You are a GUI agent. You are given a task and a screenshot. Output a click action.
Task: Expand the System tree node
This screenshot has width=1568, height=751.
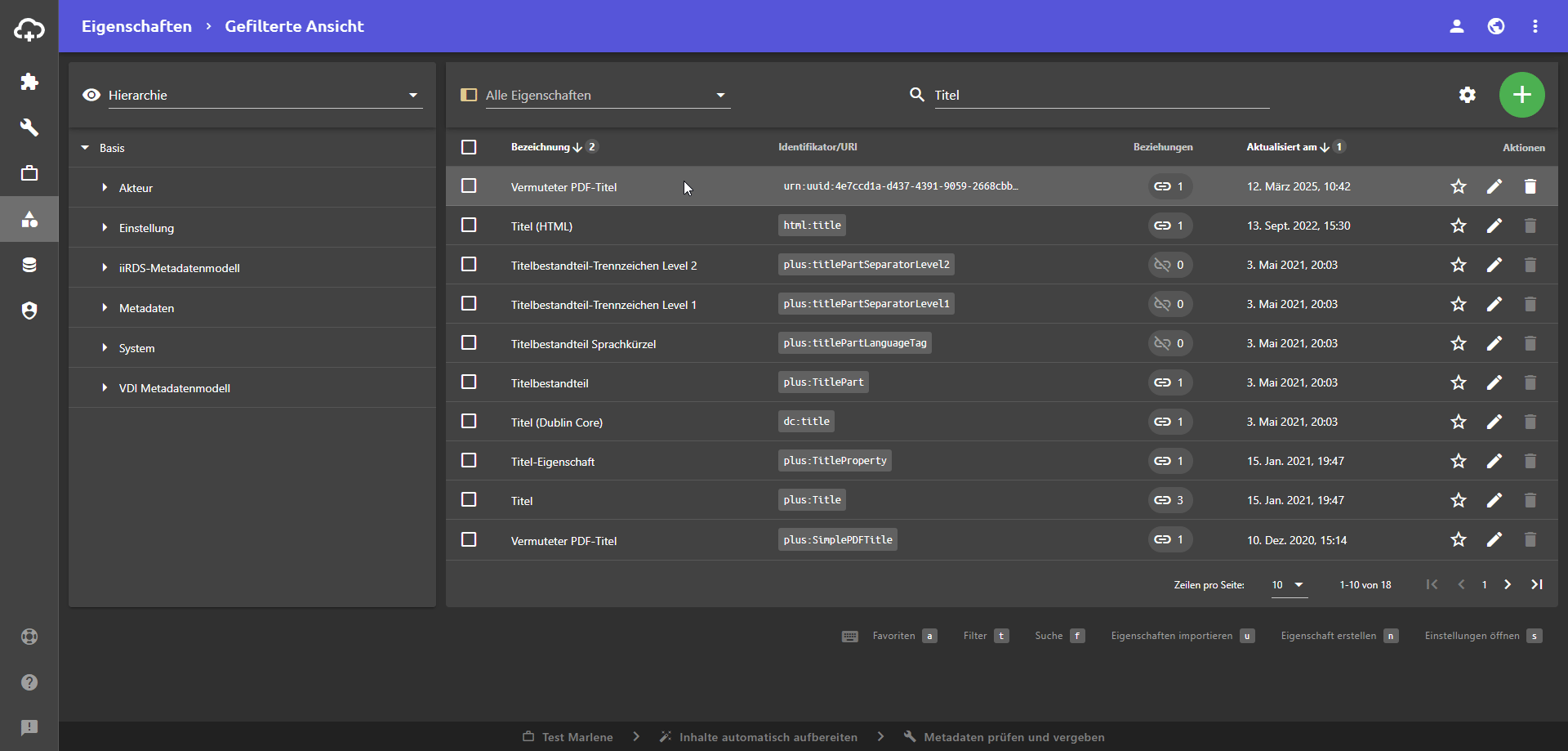coord(105,348)
